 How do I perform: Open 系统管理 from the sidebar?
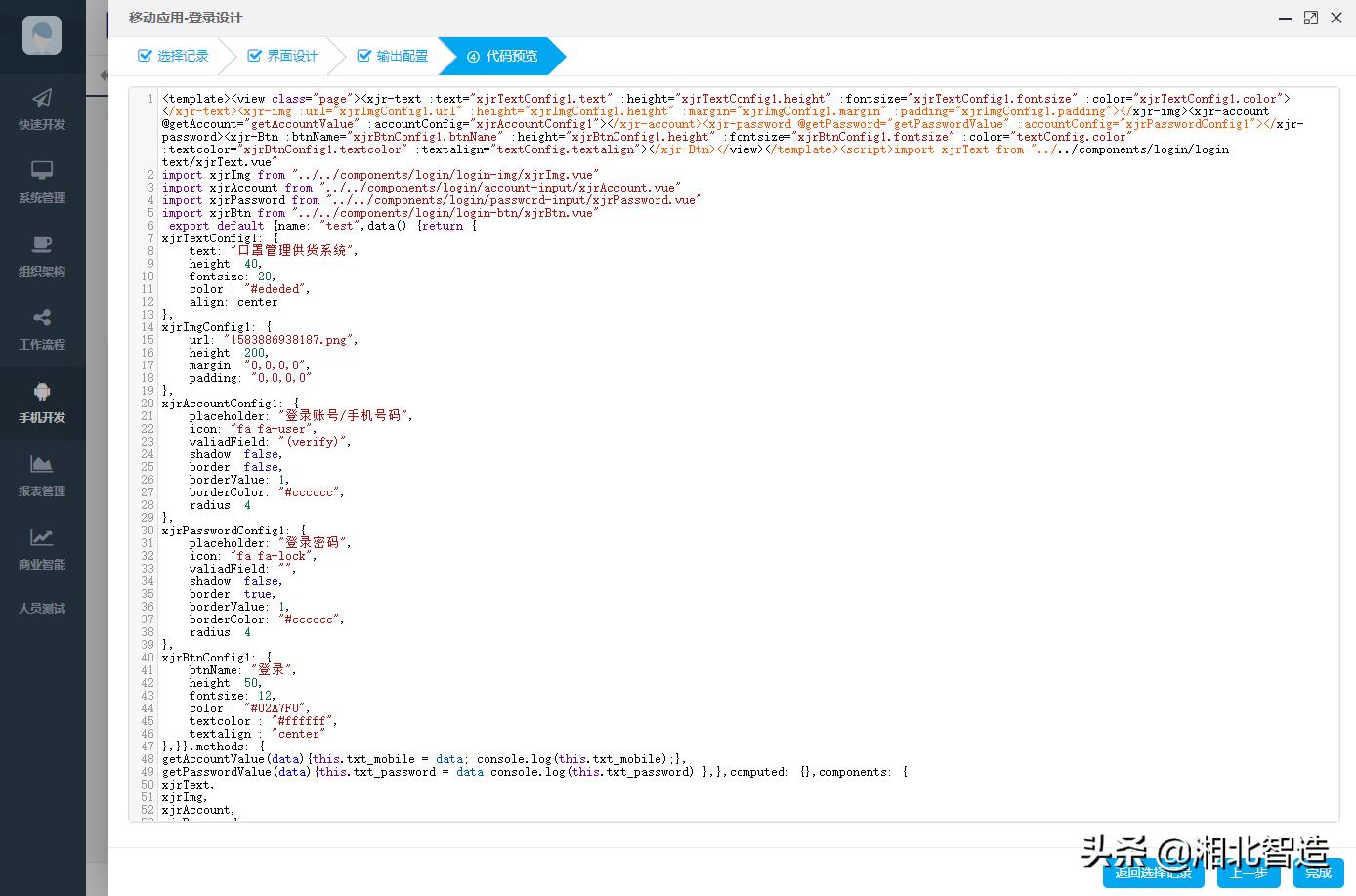[x=41, y=182]
